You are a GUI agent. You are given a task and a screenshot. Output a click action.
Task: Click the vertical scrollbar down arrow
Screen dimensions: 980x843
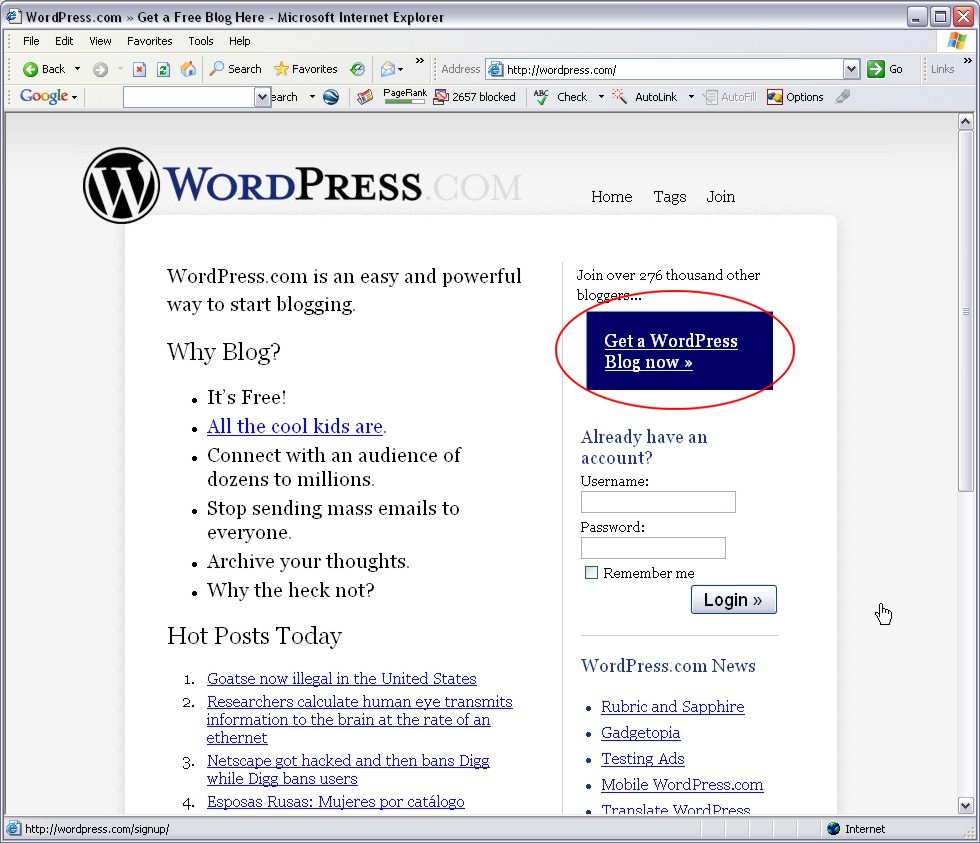point(966,806)
